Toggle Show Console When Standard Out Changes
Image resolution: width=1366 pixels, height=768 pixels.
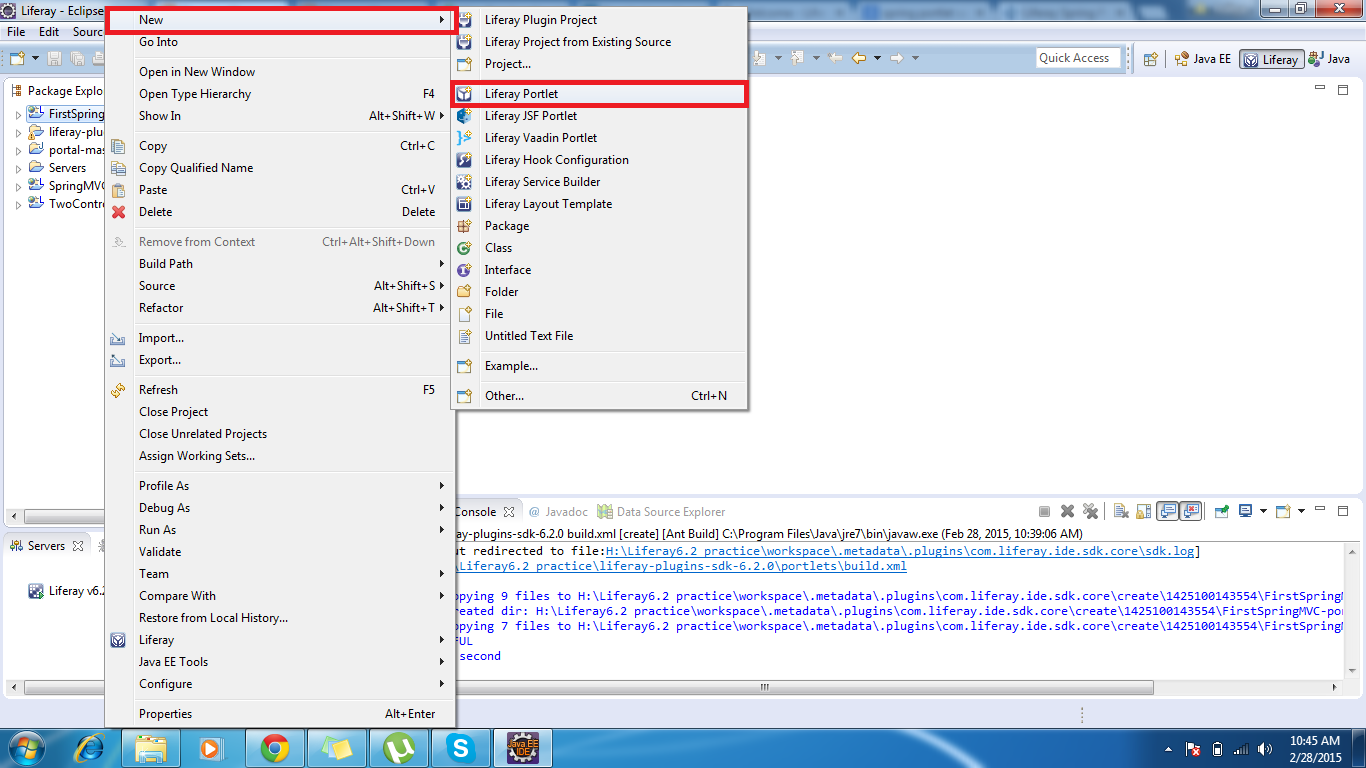(x=1167, y=511)
